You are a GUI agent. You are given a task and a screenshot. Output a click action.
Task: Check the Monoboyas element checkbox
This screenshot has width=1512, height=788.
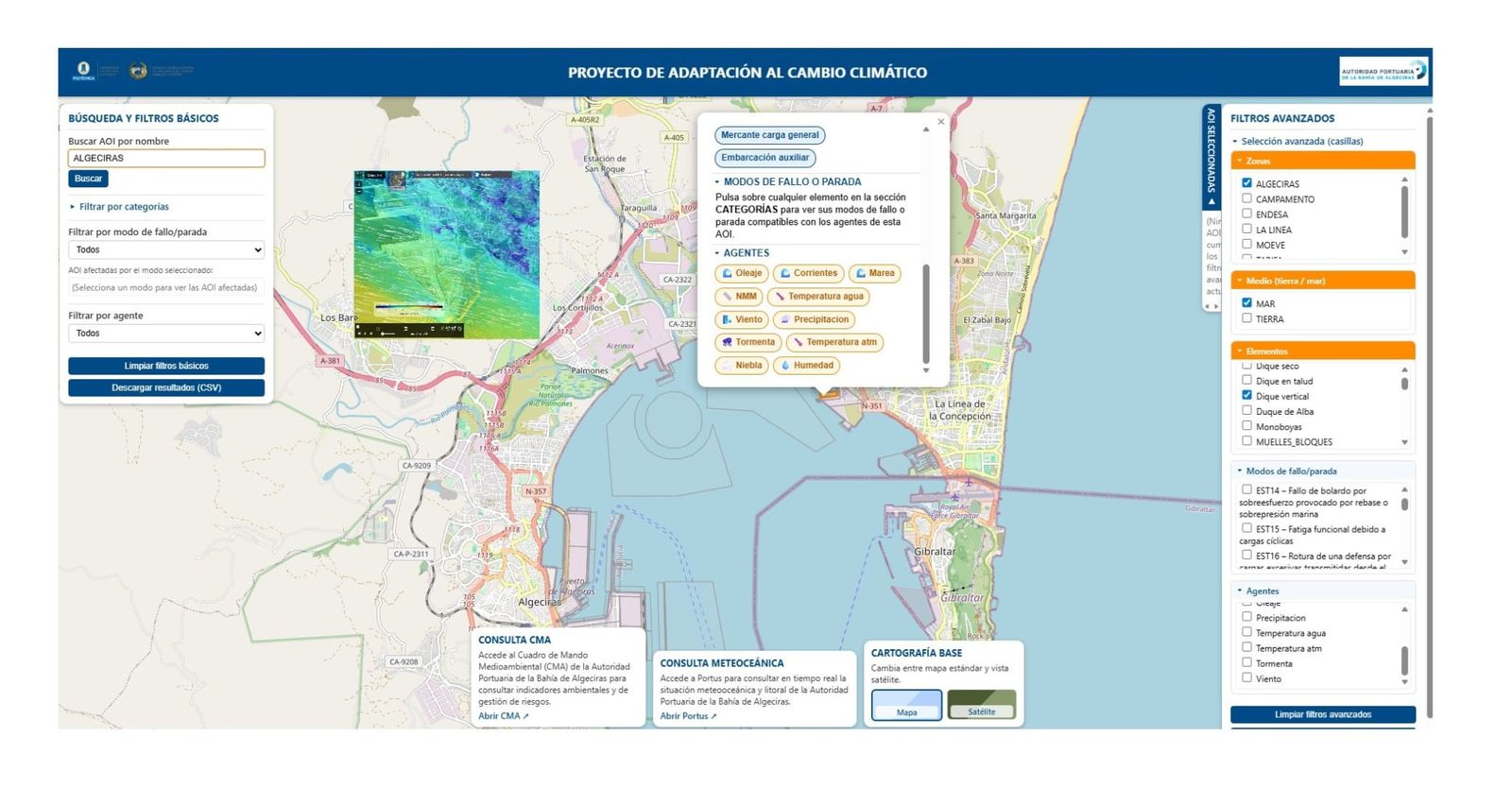coord(1246,426)
